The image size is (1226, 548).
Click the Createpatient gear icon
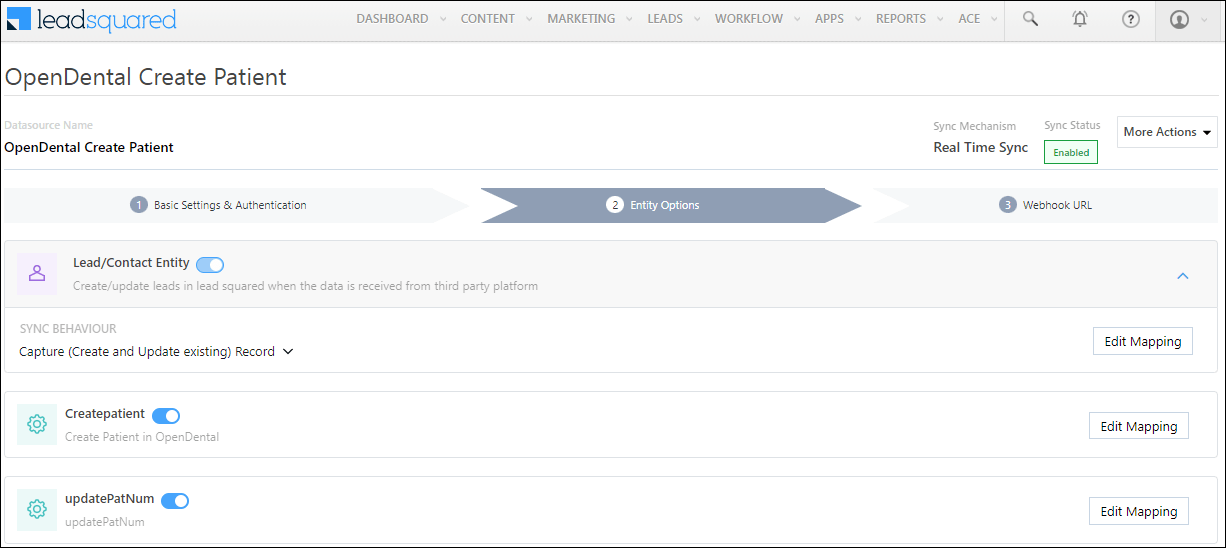click(x=37, y=424)
